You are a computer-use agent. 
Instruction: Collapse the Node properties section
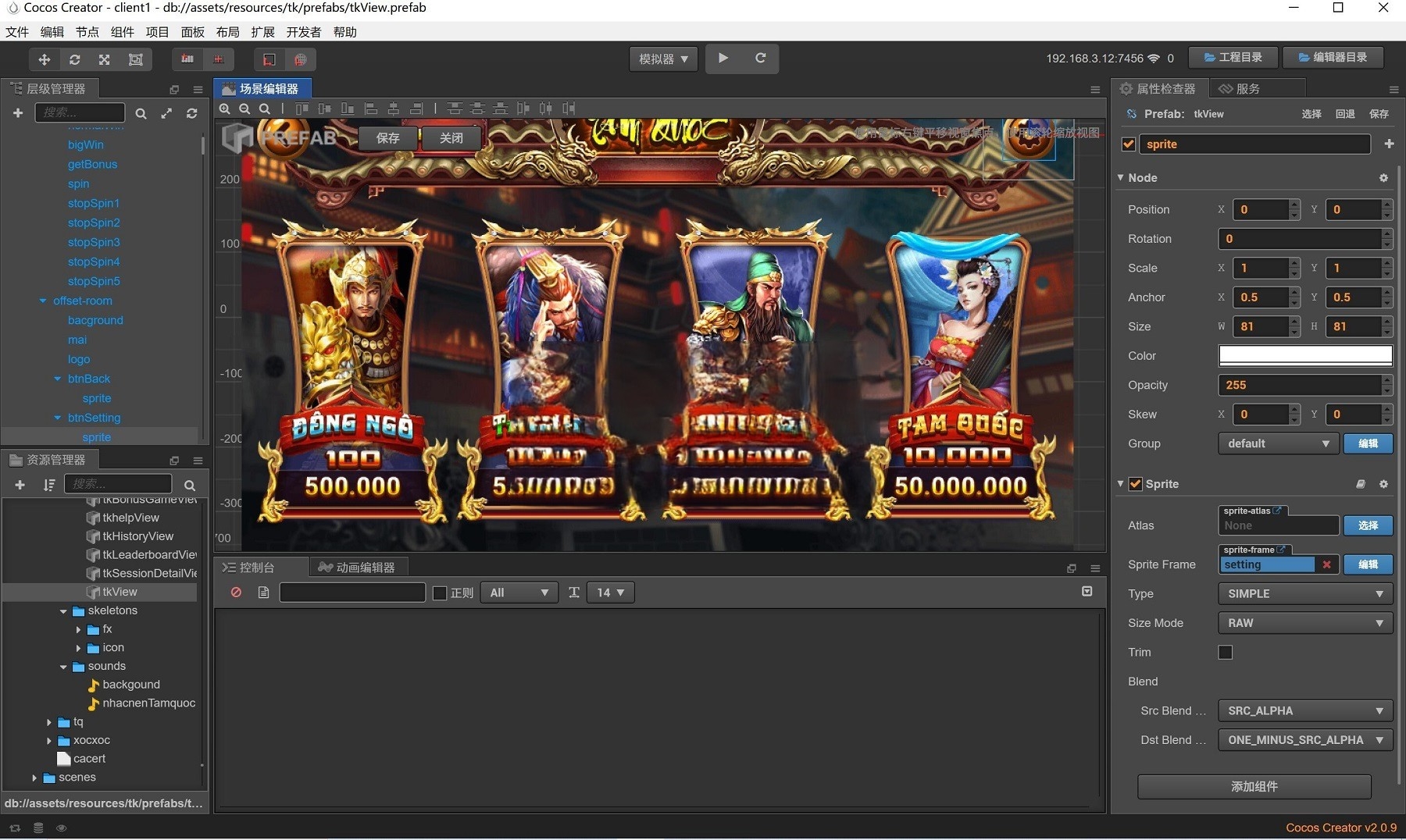1120,178
